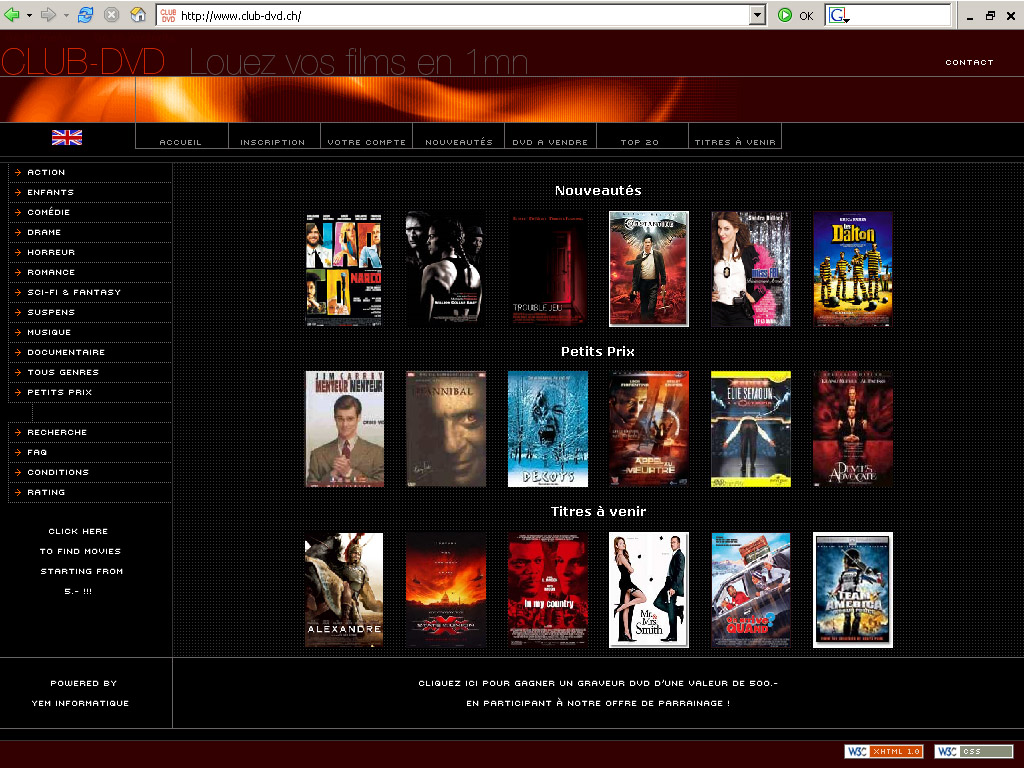Select DRAME in the sidebar
The height and width of the screenshot is (768, 1024).
click(90, 232)
